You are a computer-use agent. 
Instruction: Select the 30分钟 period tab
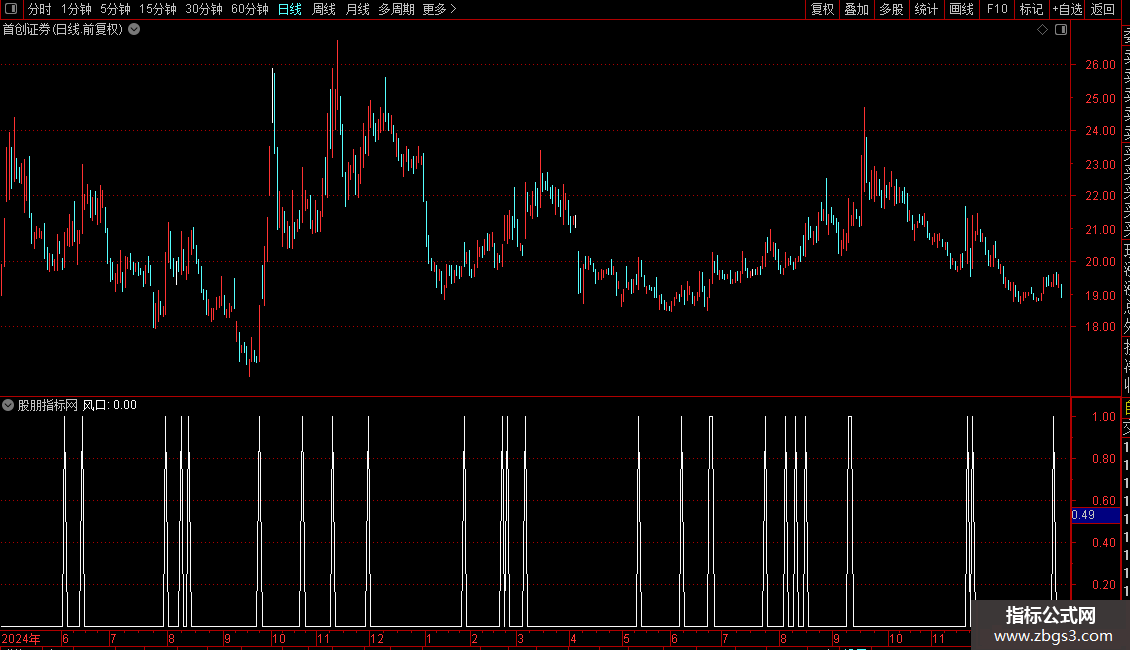[x=204, y=9]
